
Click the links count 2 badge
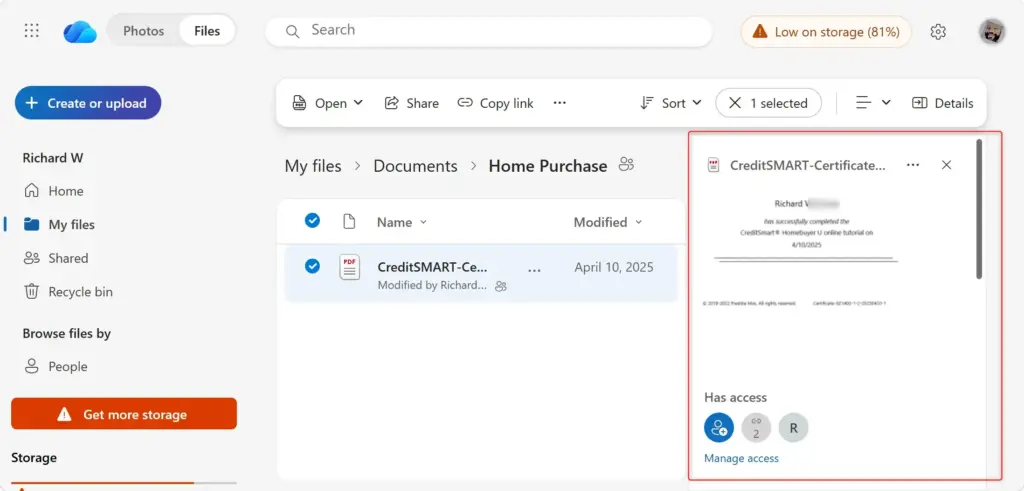tap(756, 428)
